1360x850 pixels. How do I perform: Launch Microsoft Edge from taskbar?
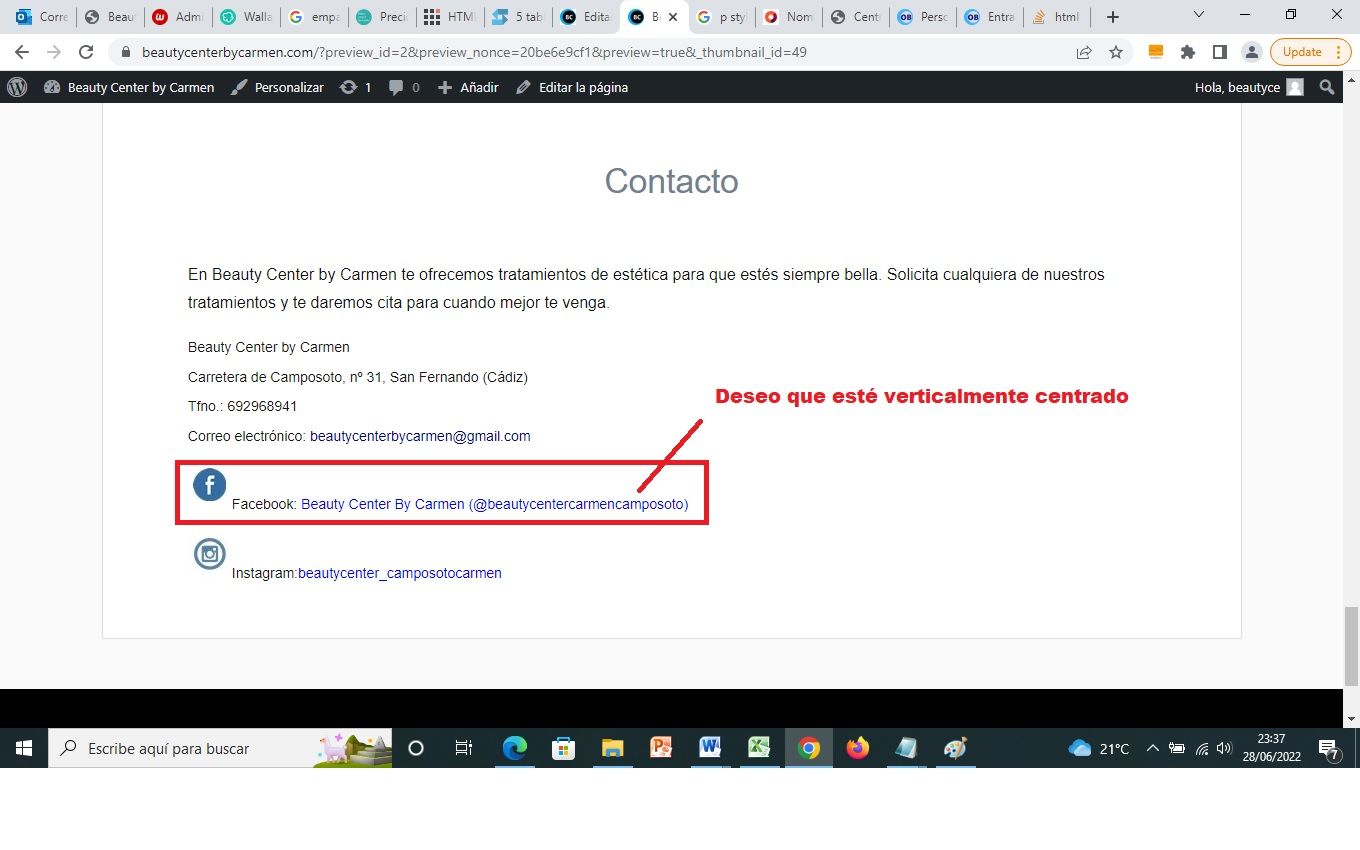(514, 748)
